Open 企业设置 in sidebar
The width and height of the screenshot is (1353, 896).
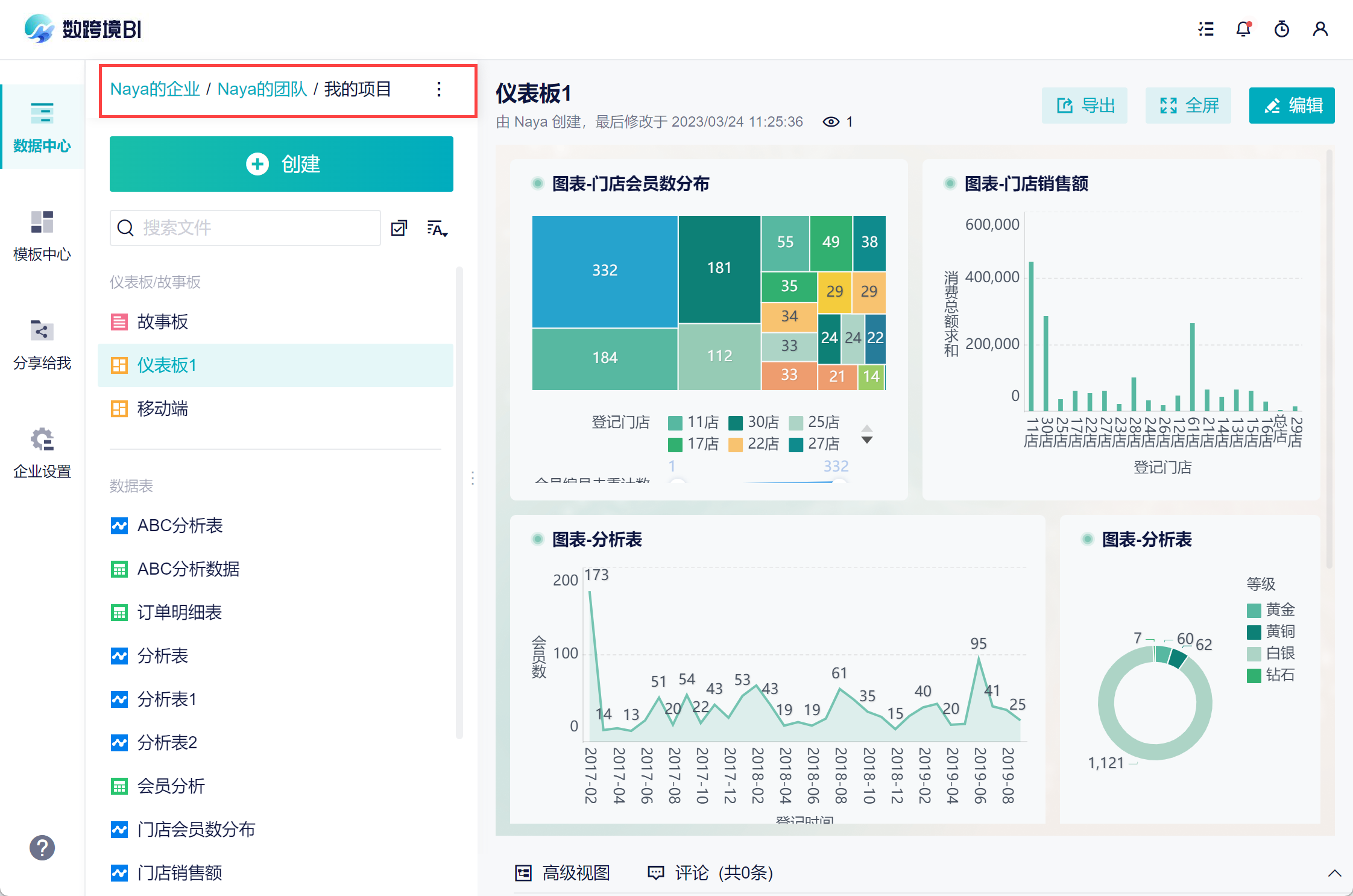(42, 453)
